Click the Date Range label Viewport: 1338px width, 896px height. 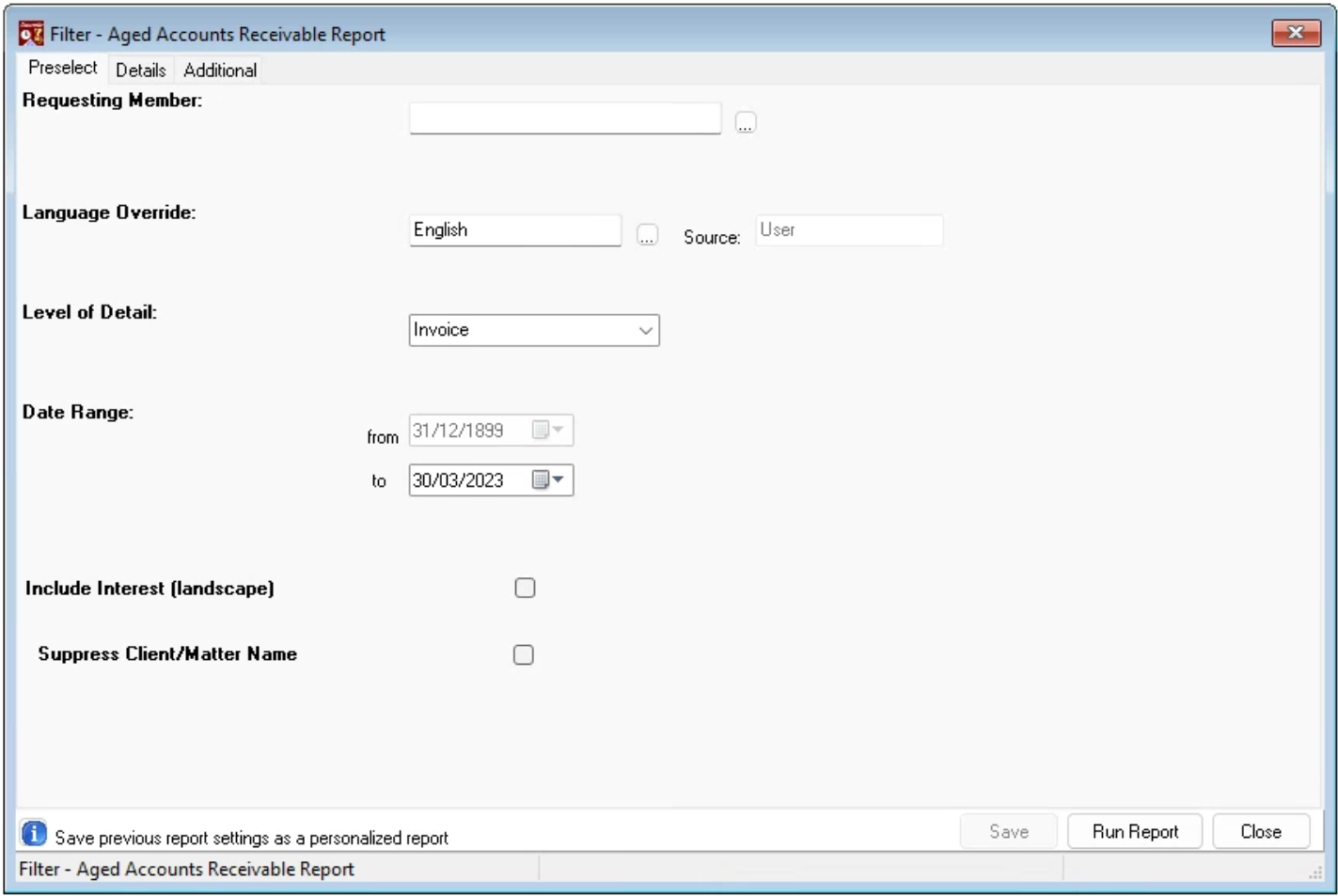78,412
